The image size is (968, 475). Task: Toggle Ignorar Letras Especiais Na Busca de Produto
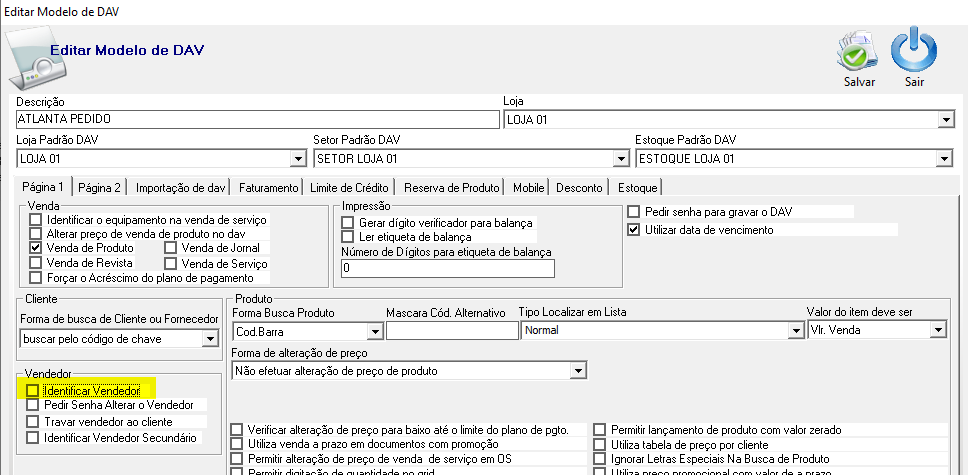[600, 459]
